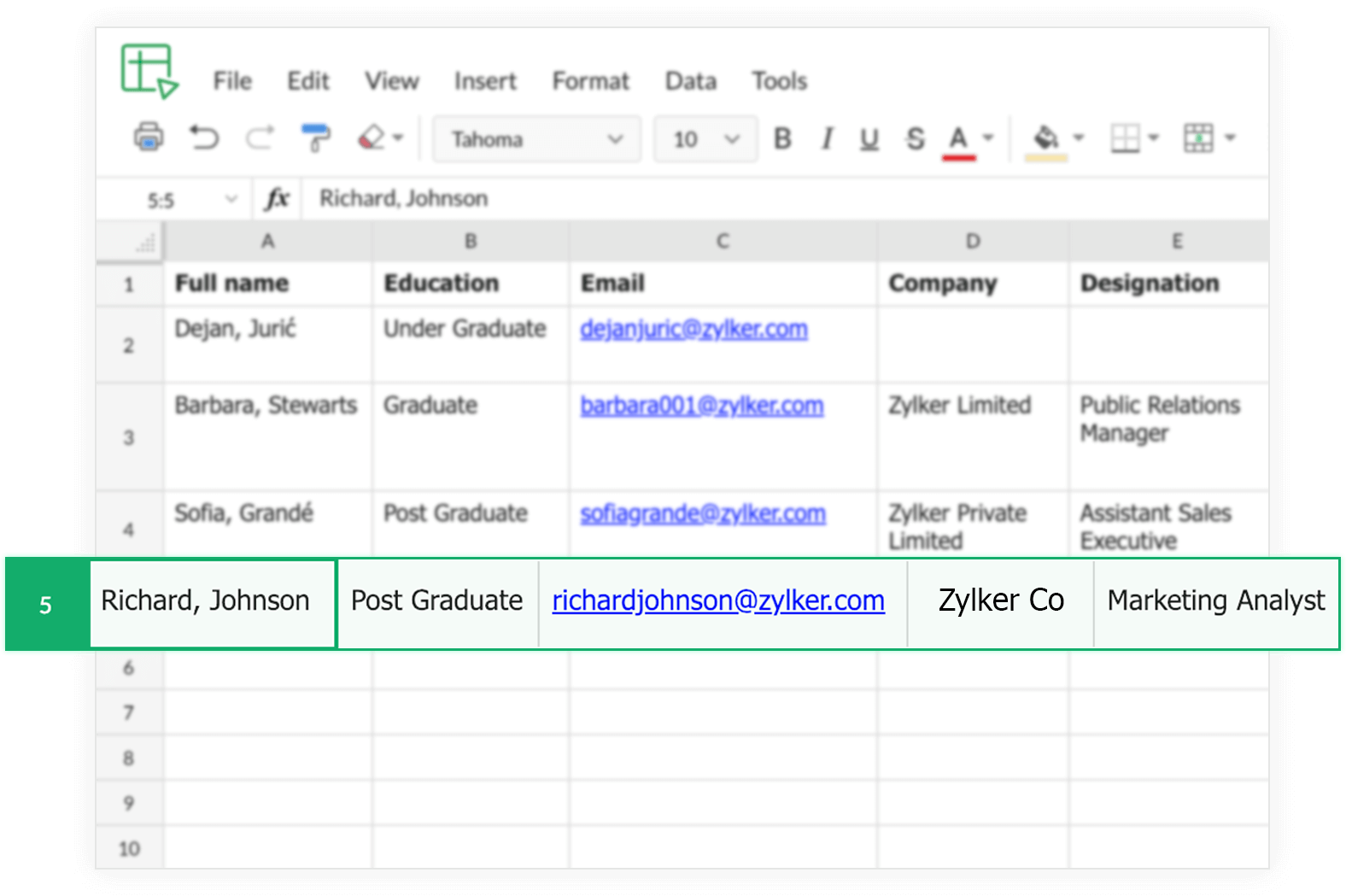Screen dimensions: 1346x896
Task: Click the Education header cell
Action: pos(471,284)
